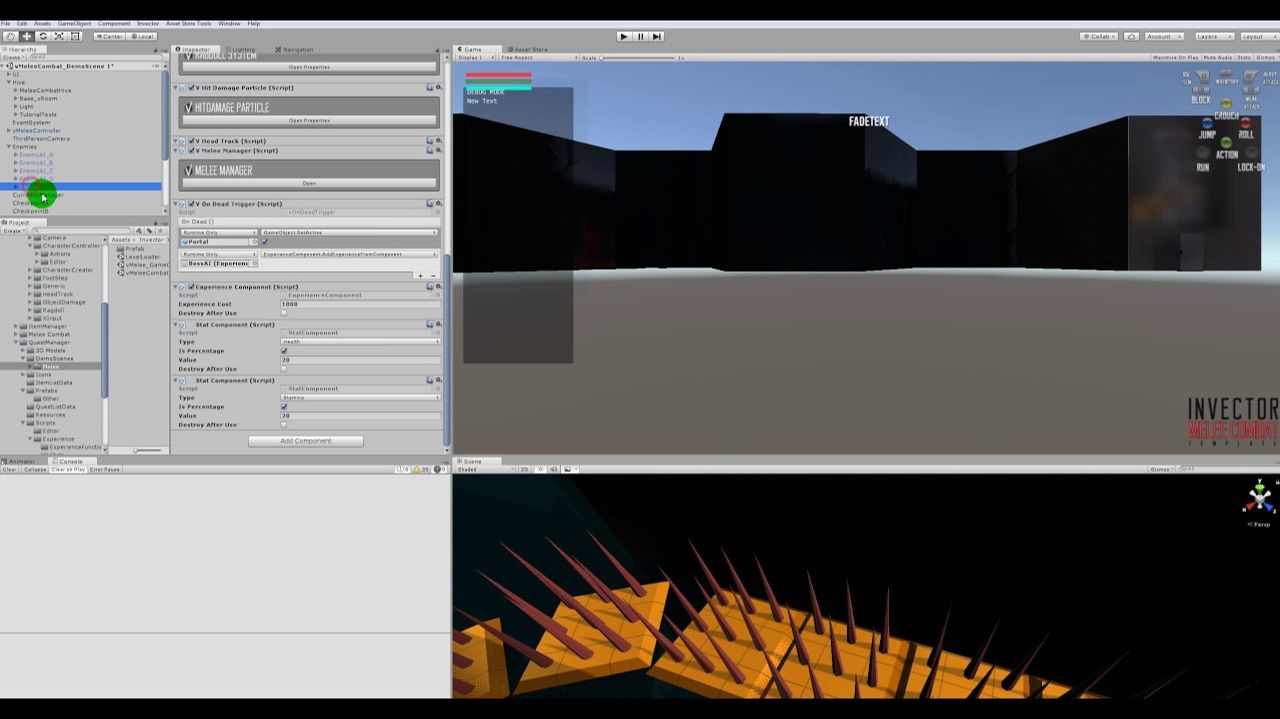Select the Rect Transform tool
This screenshot has height=719, width=1280.
tap(75, 36)
